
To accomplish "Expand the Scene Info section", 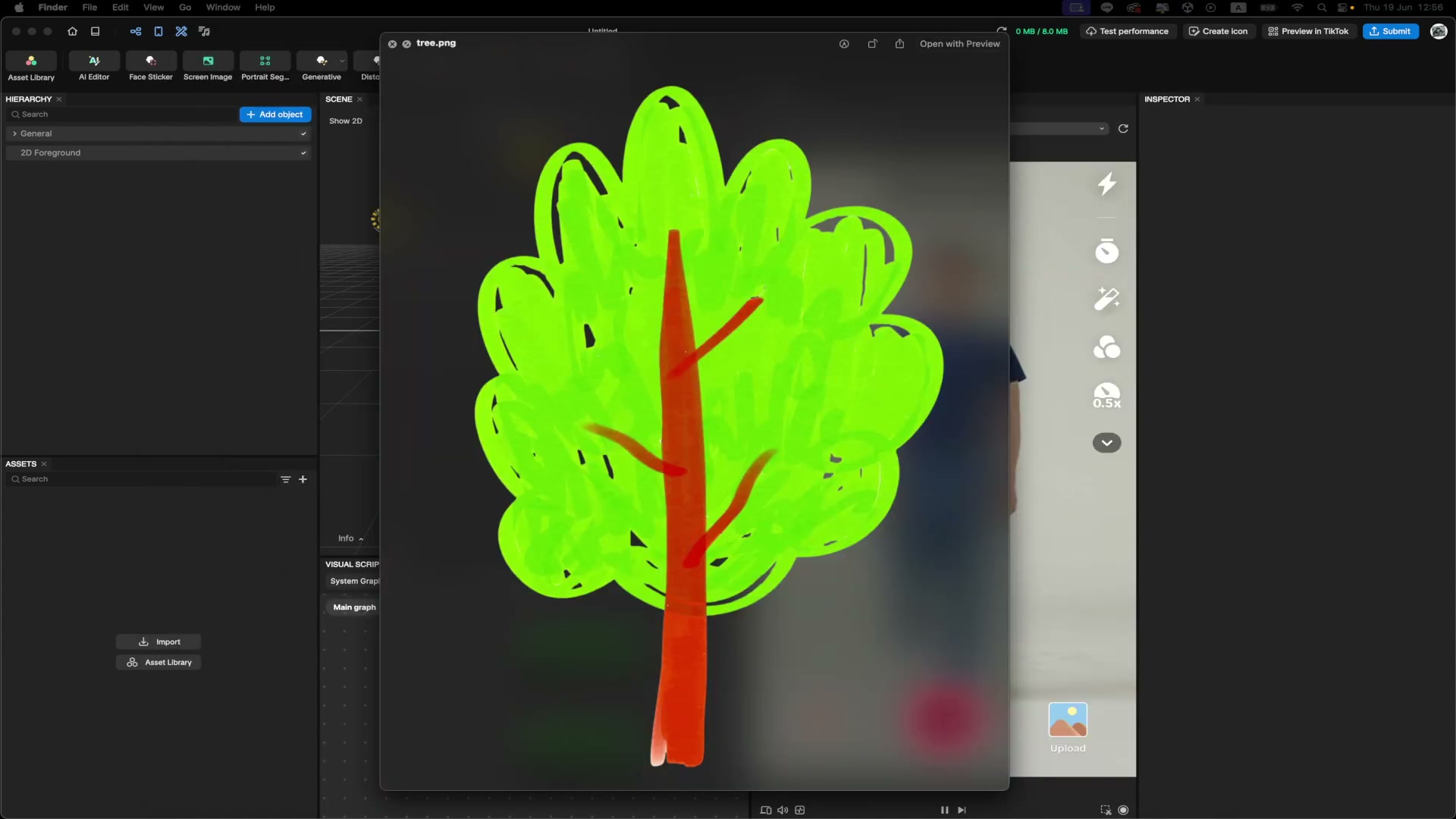I will tap(351, 538).
